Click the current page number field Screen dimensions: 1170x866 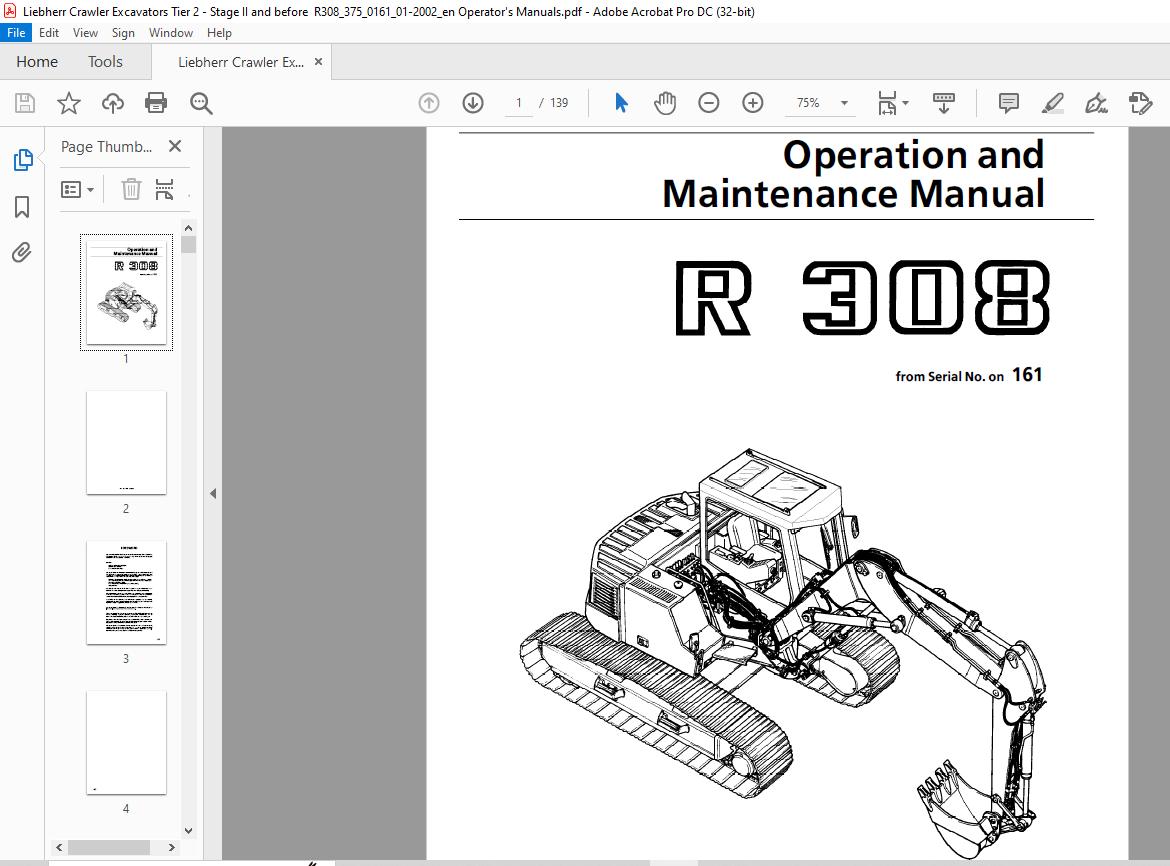tap(519, 103)
